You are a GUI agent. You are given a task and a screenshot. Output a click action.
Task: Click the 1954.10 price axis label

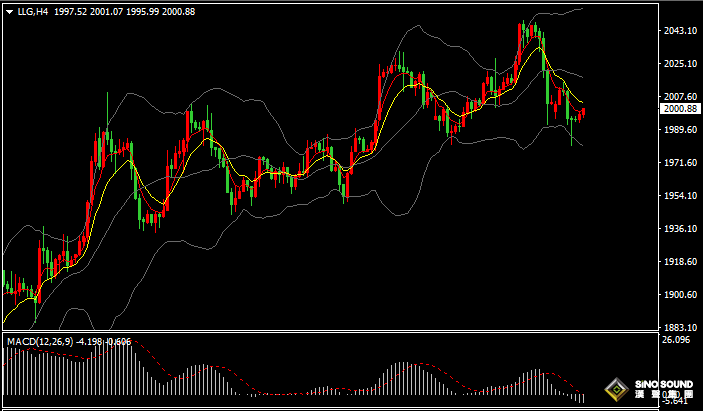pos(680,196)
